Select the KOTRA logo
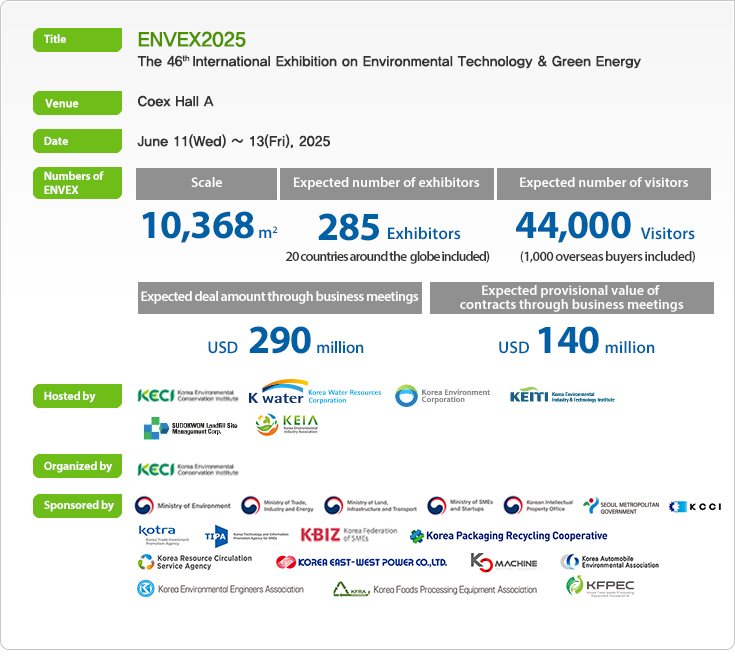Viewport: 735px width, 660px height. (161, 535)
